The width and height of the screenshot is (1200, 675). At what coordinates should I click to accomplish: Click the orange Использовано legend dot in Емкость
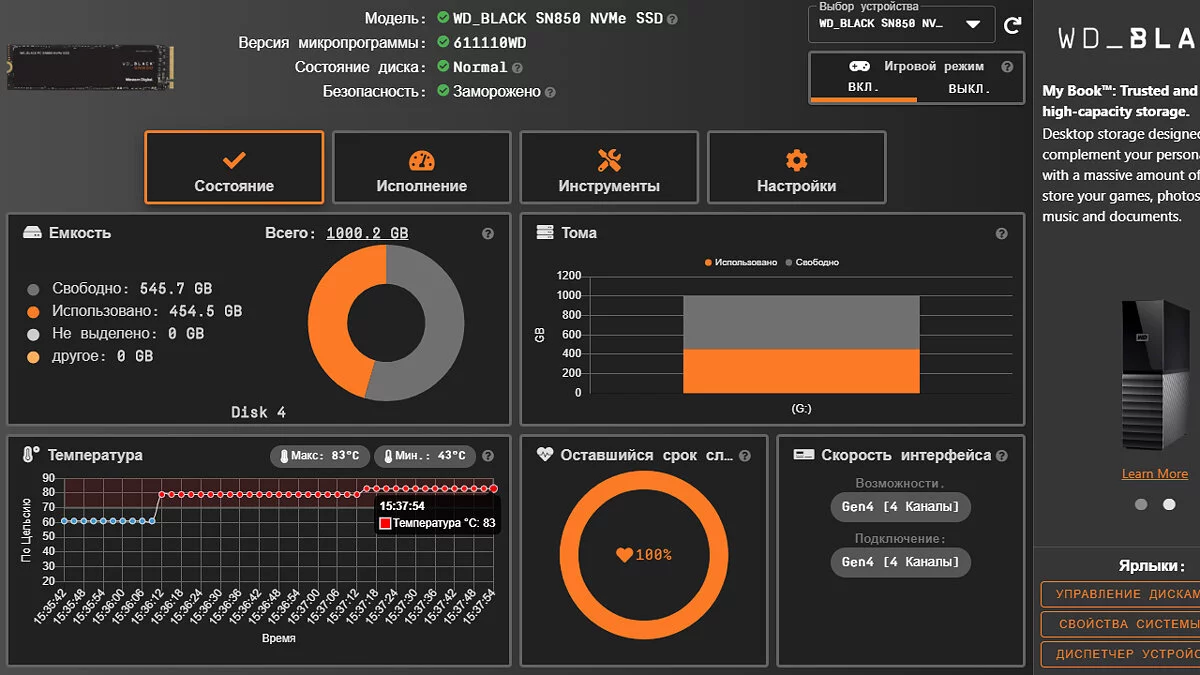(x=34, y=312)
